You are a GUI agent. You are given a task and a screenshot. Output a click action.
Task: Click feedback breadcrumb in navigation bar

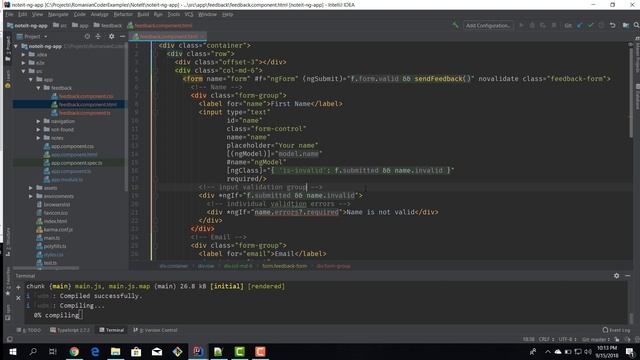tap(108, 25)
